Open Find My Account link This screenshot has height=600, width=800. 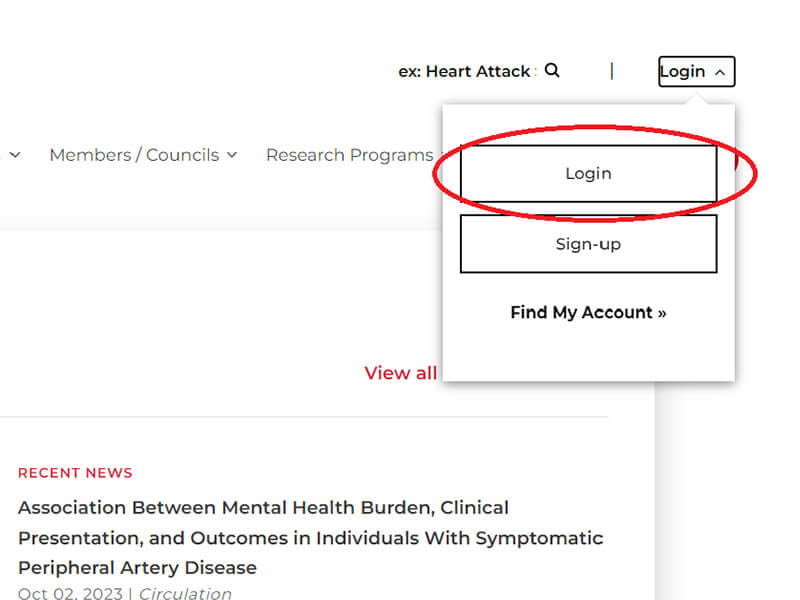click(x=588, y=312)
